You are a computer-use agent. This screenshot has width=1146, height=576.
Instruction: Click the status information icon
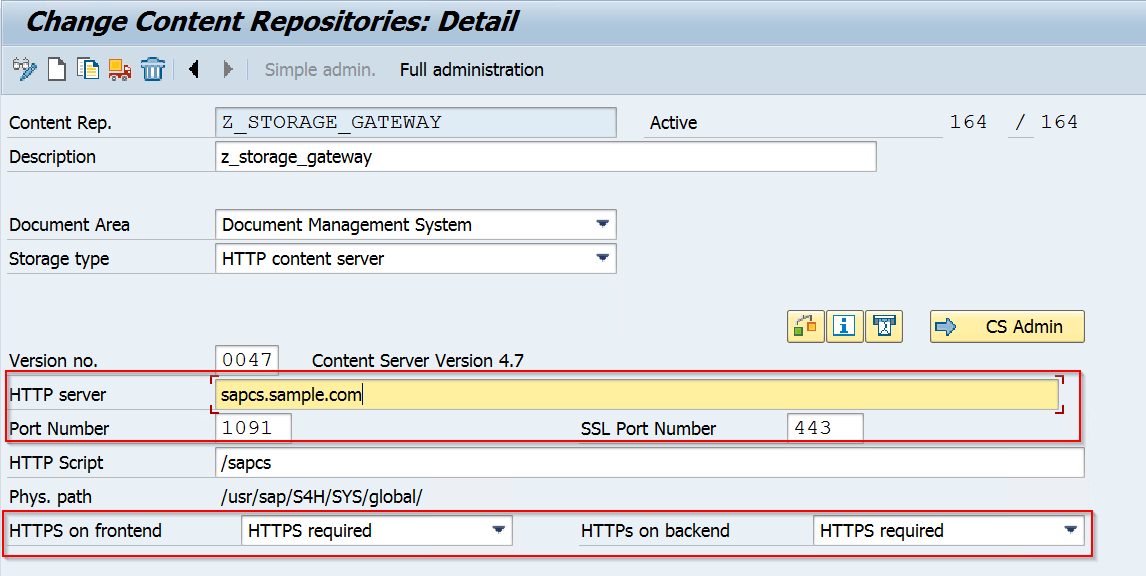(x=844, y=327)
